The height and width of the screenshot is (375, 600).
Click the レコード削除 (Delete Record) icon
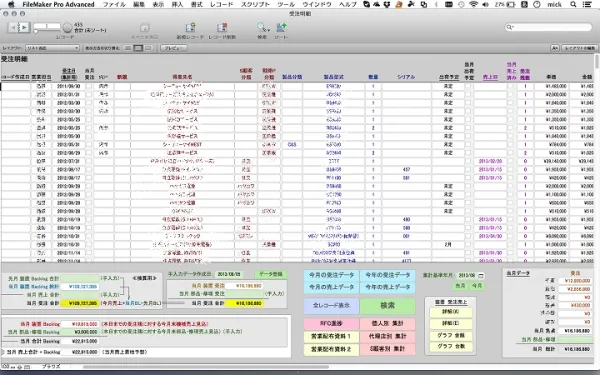(x=222, y=28)
